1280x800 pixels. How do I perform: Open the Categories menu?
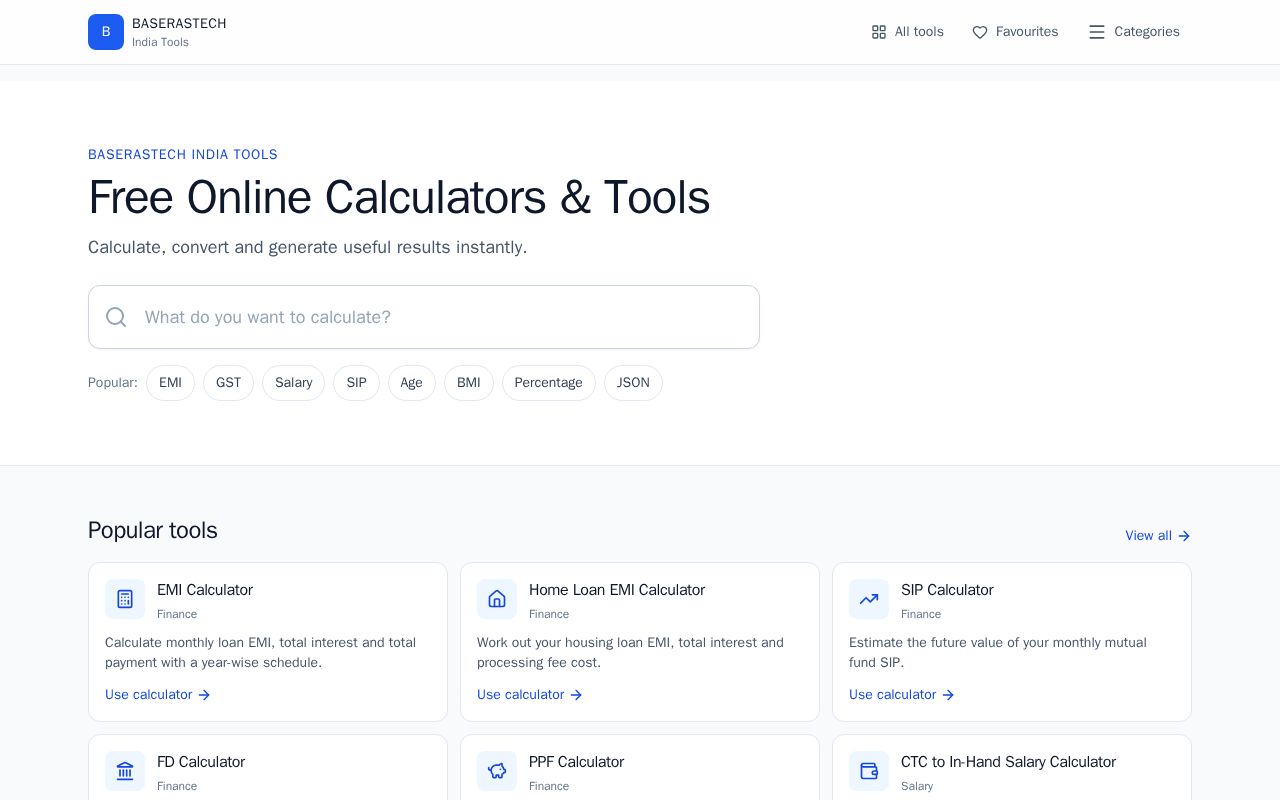tap(1134, 32)
